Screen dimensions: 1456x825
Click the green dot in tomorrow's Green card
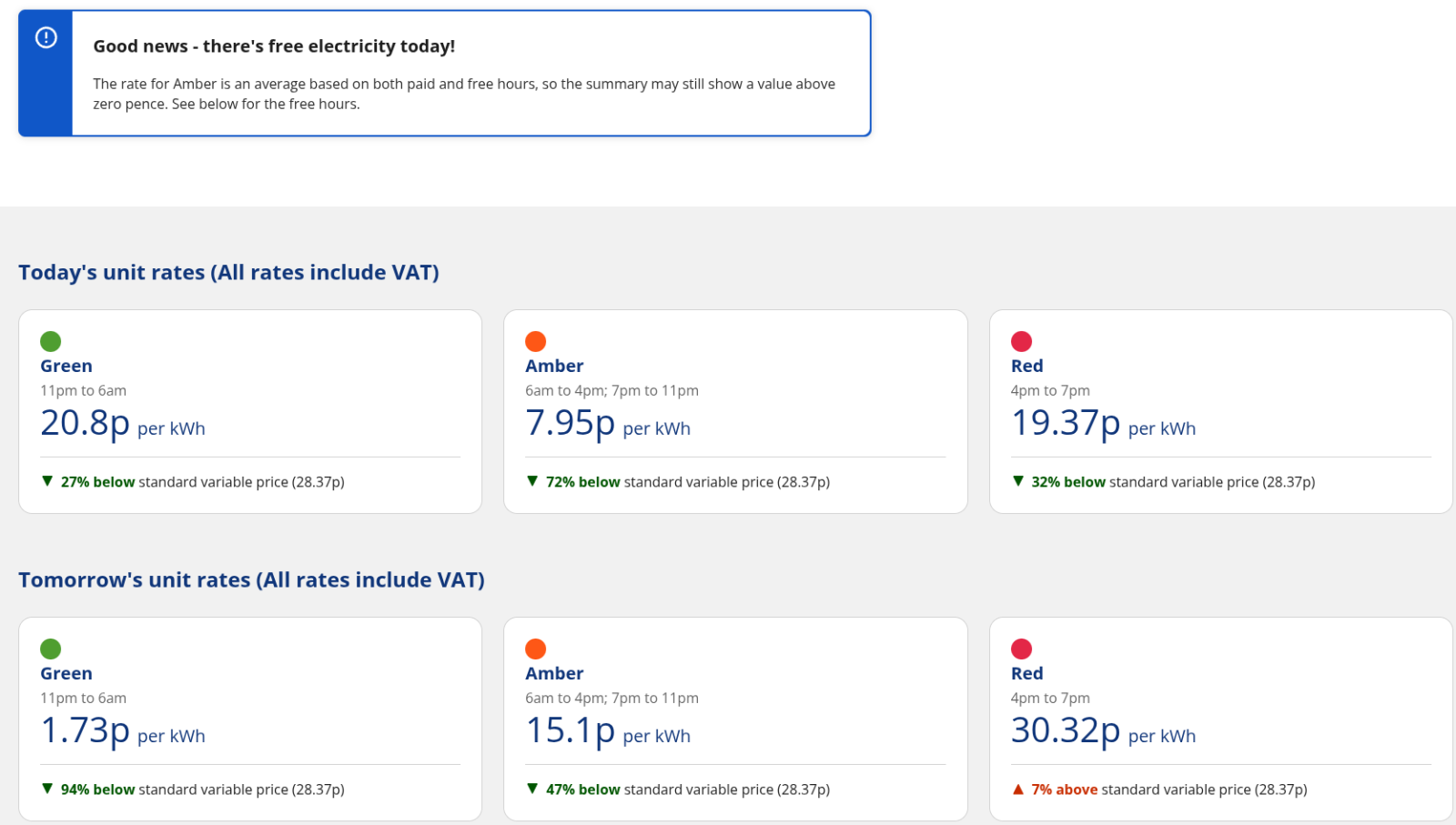51,649
